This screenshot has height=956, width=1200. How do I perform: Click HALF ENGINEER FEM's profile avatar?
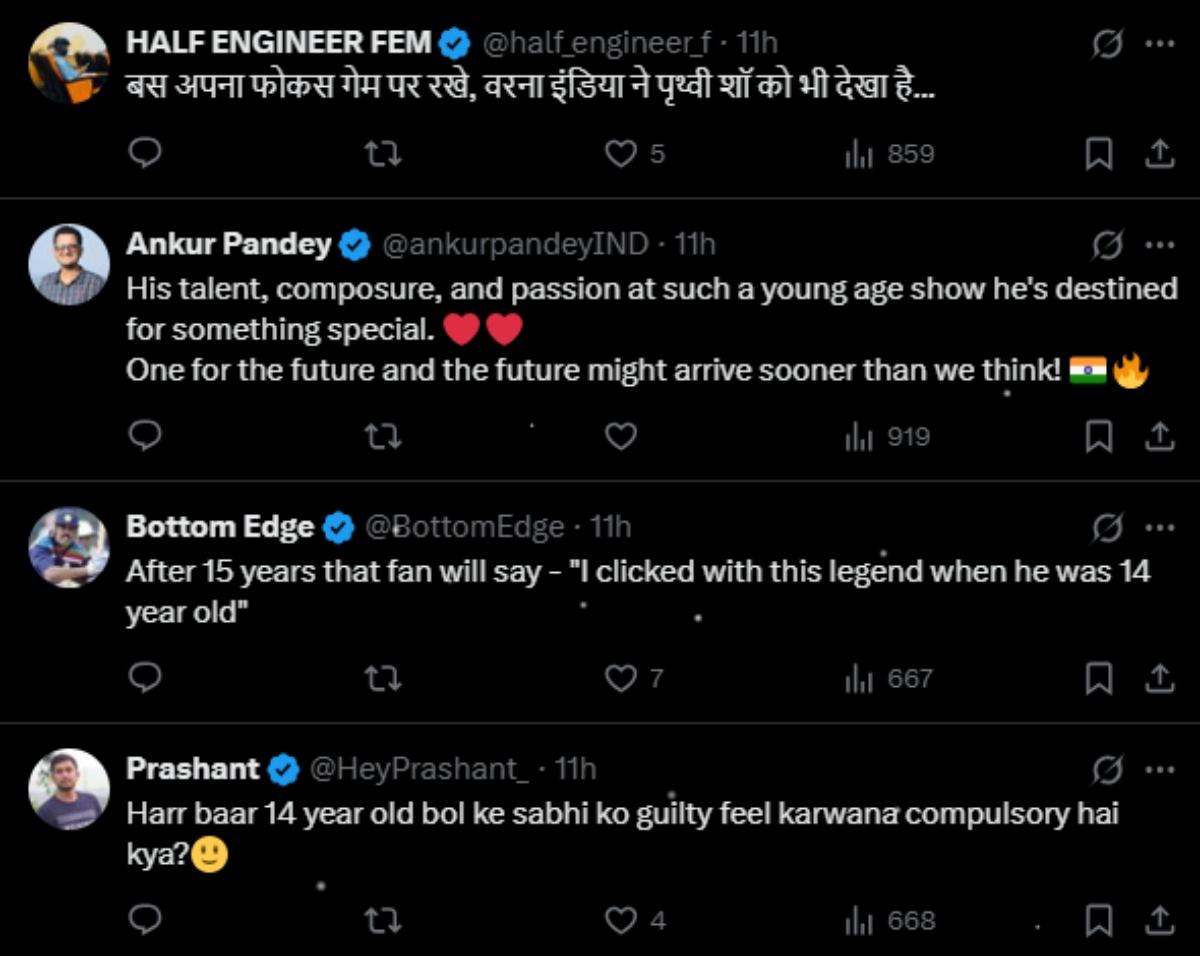pos(69,62)
